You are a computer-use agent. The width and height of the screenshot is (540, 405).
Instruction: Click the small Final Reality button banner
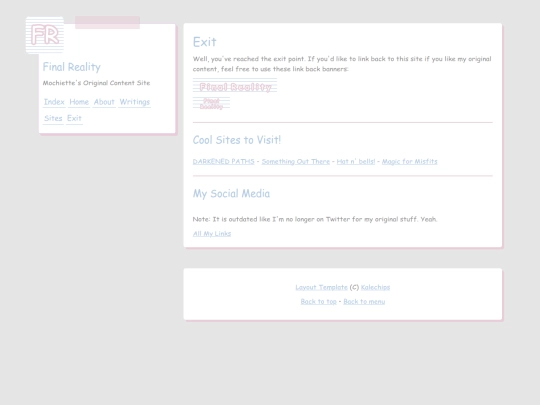pos(211,103)
